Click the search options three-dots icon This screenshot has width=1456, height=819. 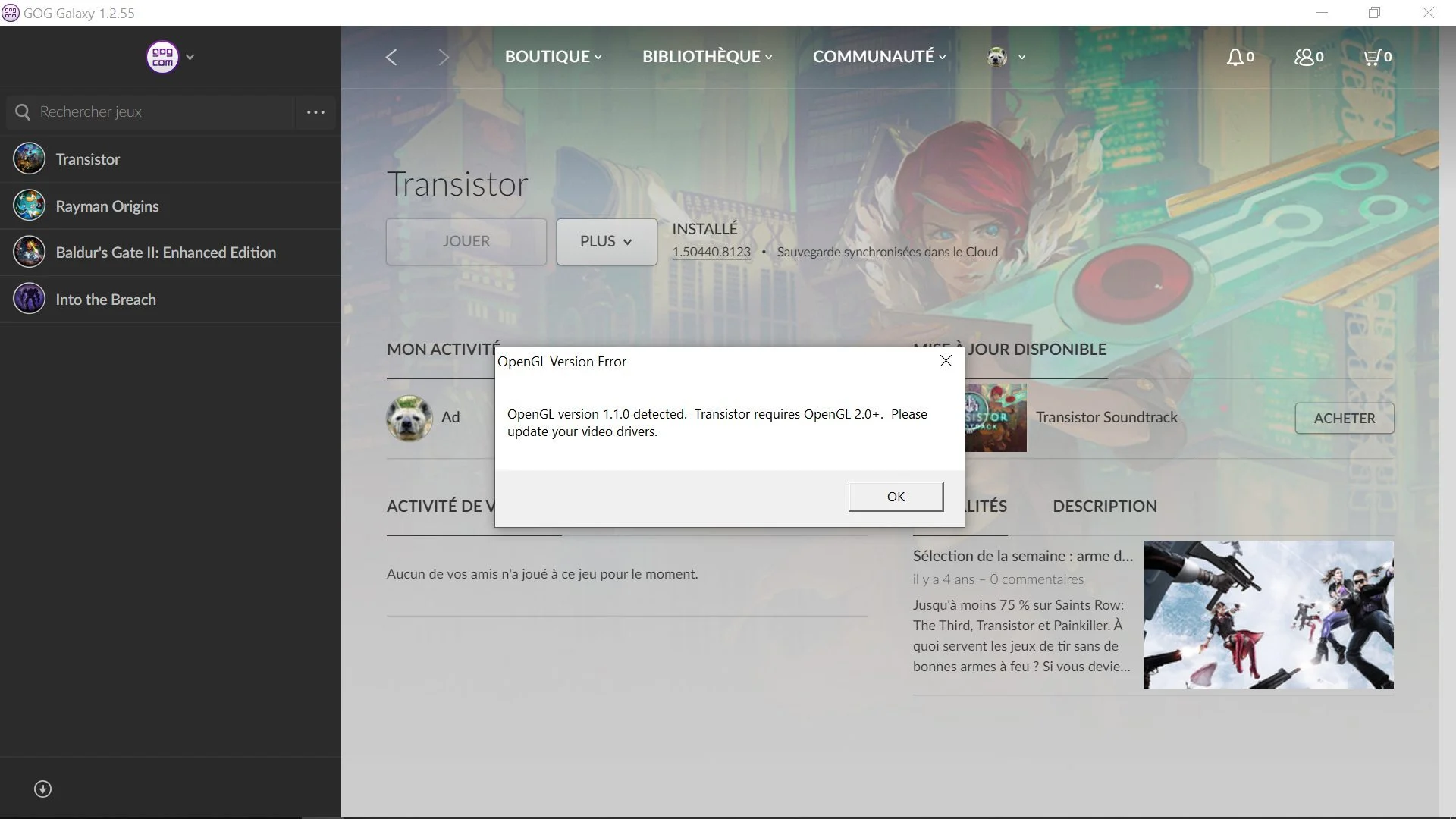(x=315, y=112)
